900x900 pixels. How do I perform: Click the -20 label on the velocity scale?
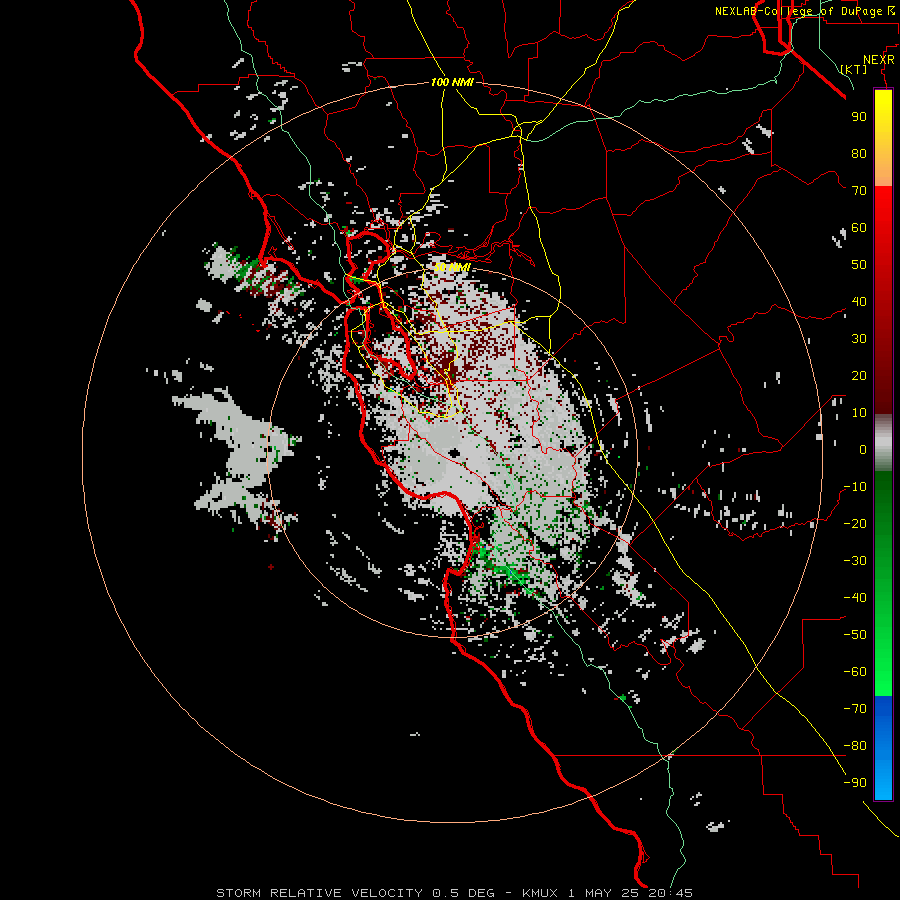(x=855, y=524)
